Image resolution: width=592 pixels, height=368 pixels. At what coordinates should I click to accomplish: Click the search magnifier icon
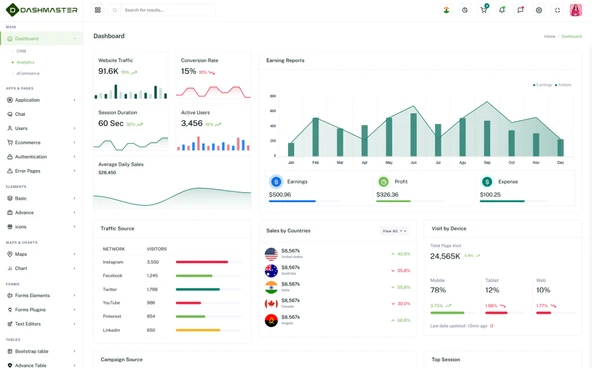pyautogui.click(x=114, y=10)
